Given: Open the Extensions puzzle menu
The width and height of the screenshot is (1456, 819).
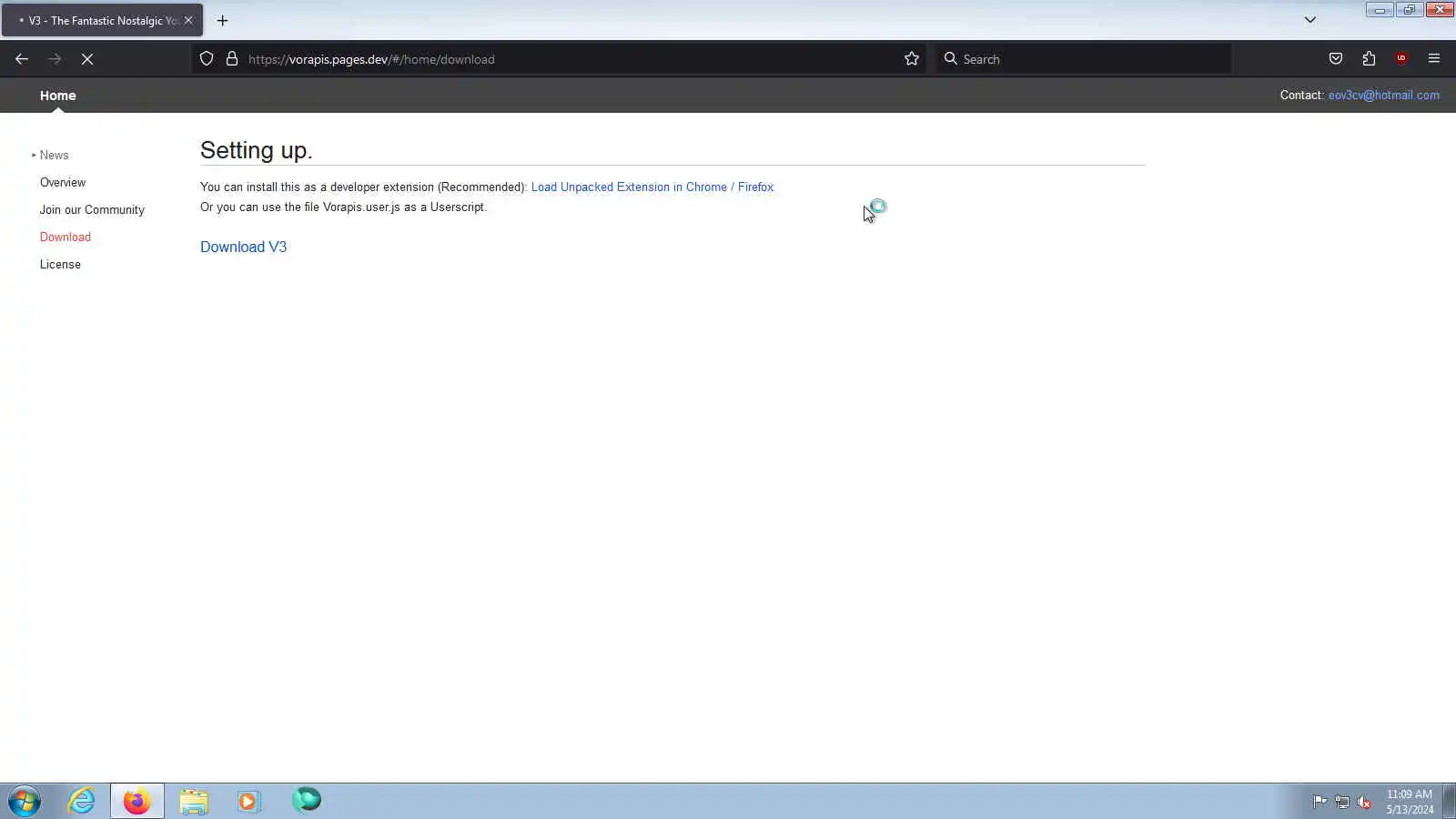Looking at the screenshot, I should point(1369,59).
